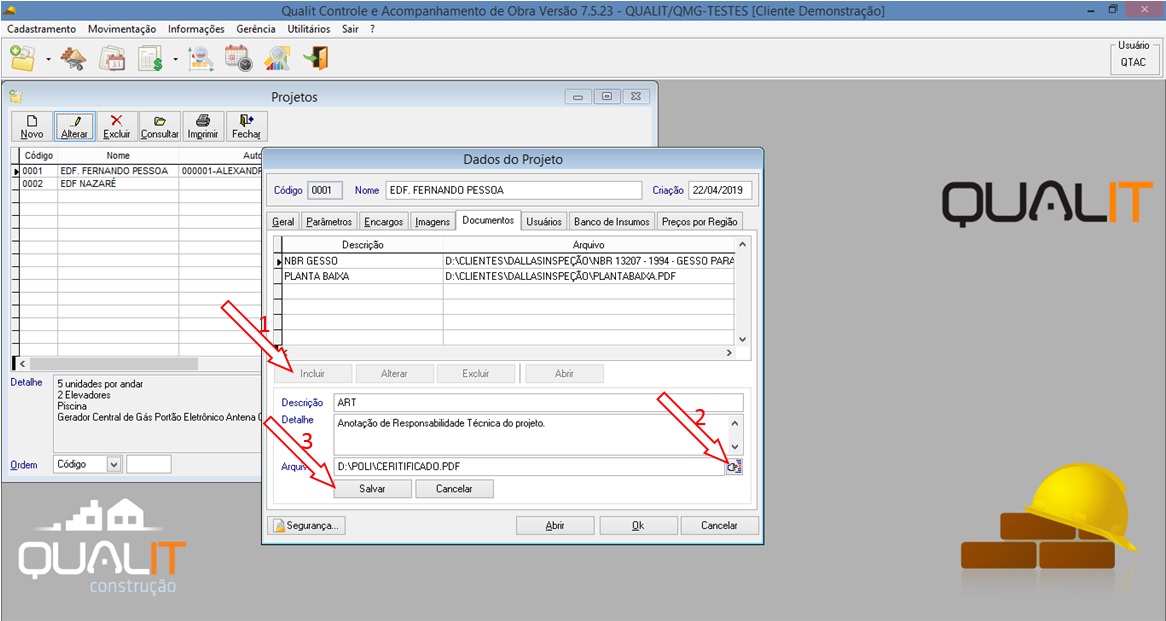The image size is (1166, 621).
Task: Click the exit door toolbar icon
Action: (316, 58)
